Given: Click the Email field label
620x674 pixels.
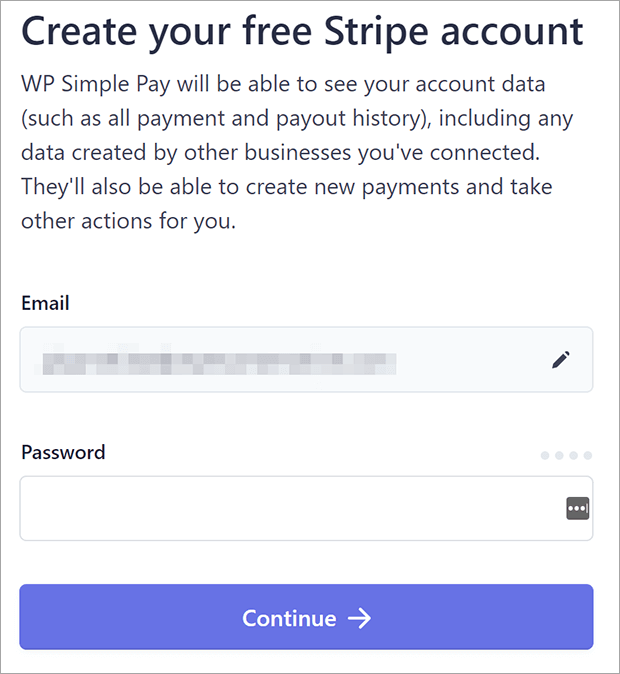Looking at the screenshot, I should click(x=45, y=303).
